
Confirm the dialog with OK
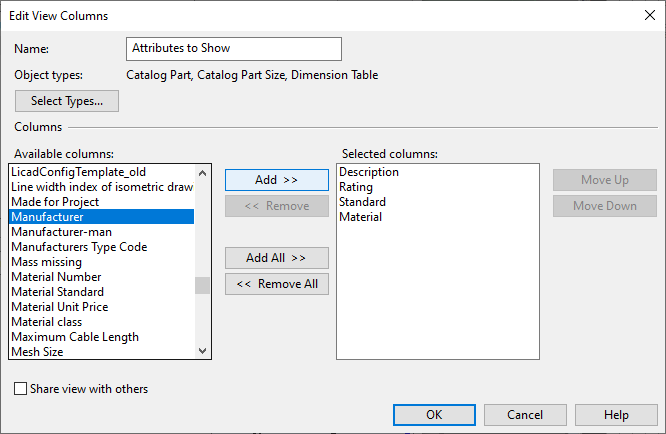tap(434, 415)
